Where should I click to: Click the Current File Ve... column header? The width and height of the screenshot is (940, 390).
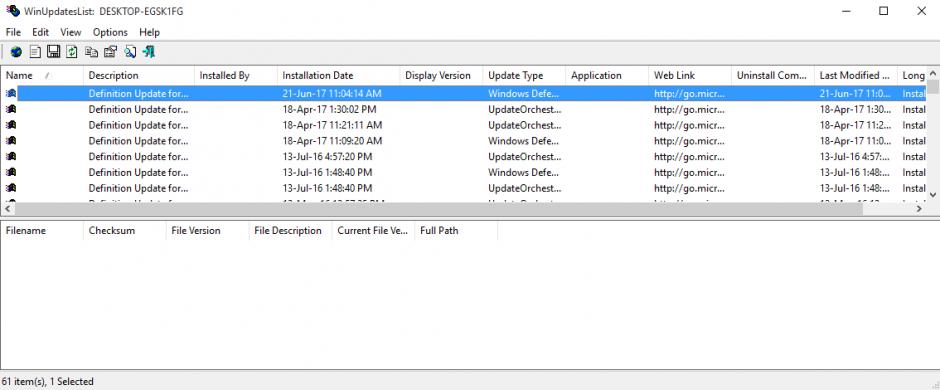[373, 231]
